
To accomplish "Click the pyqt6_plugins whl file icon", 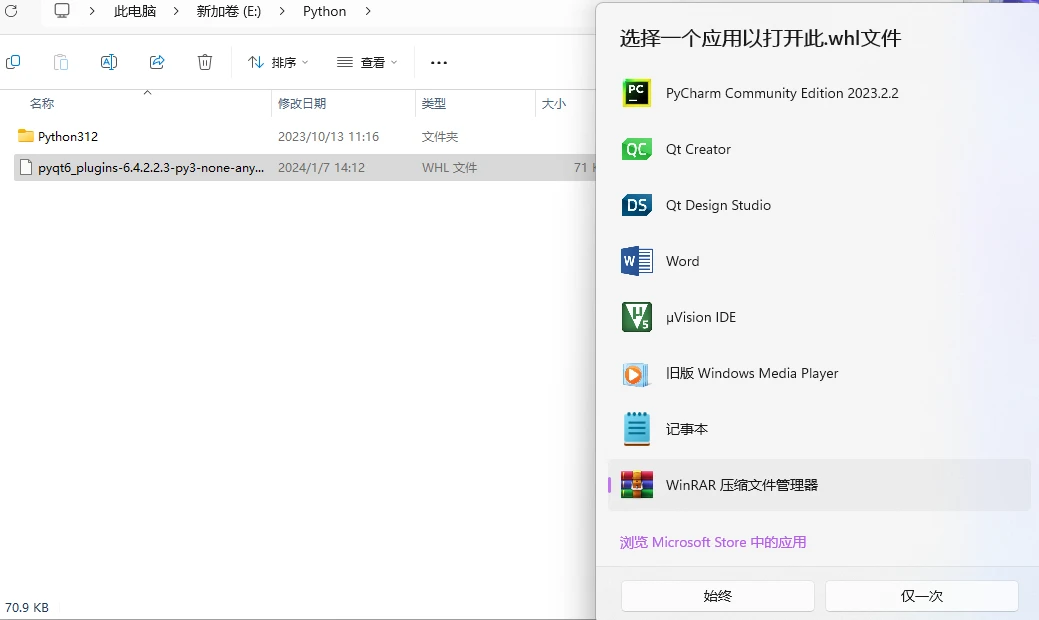I will pyautogui.click(x=26, y=167).
